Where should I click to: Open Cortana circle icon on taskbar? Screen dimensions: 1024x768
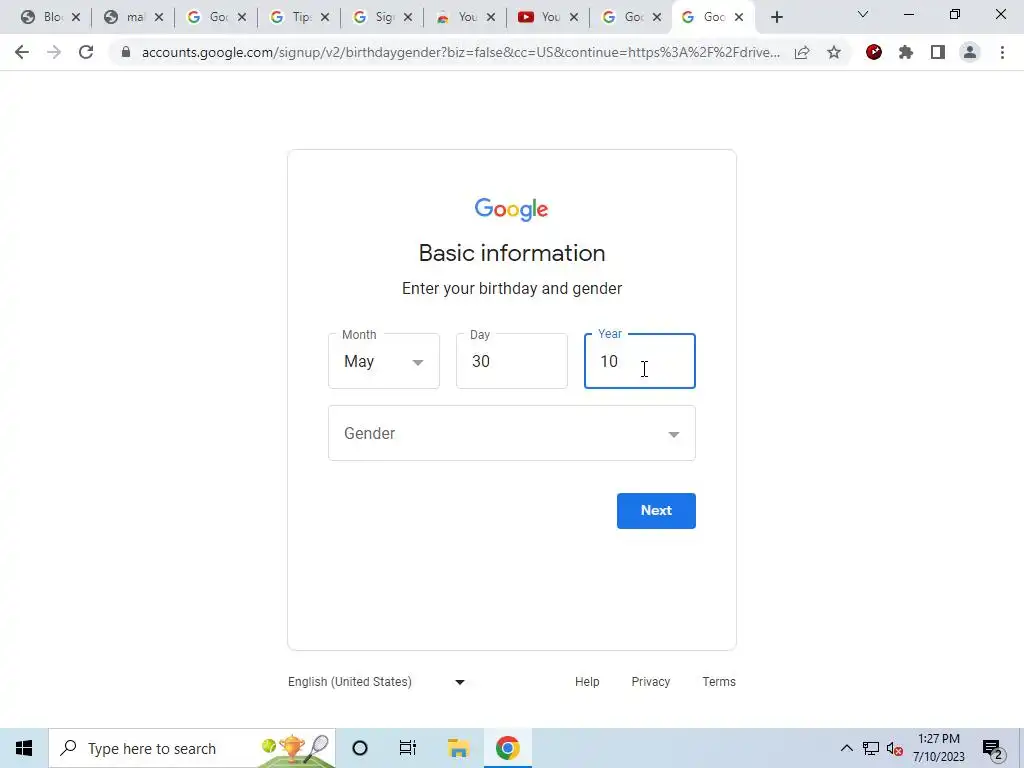coord(360,748)
